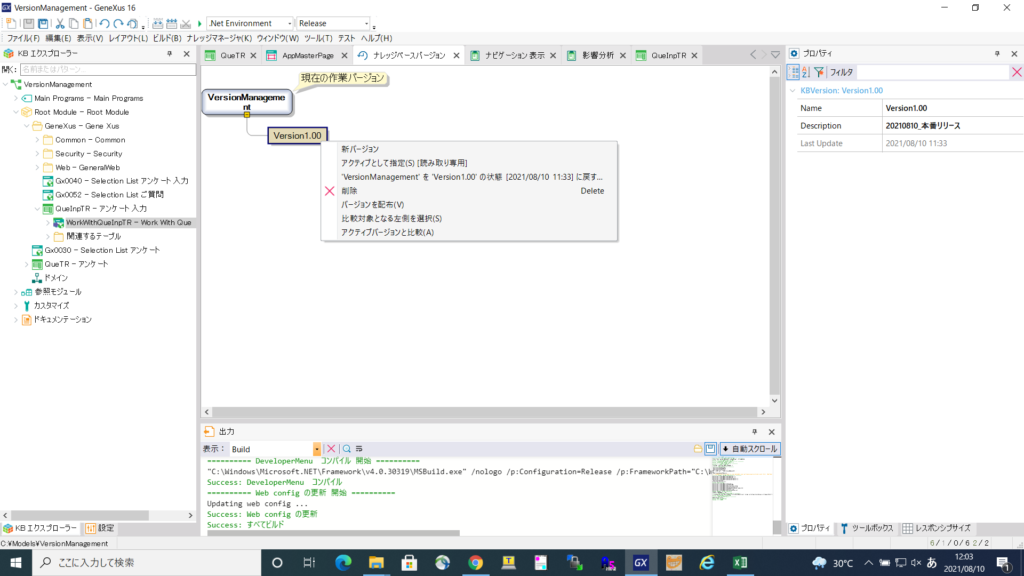Open File Explorer from the taskbar
Screen dimensions: 1024x576
376,562
